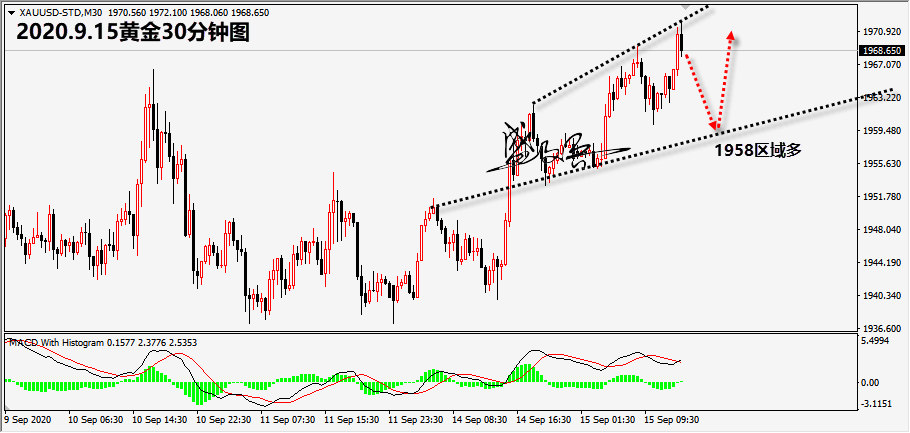The image size is (910, 433).
Task: Click the 1967.070 price axis label
Action: click(x=882, y=65)
